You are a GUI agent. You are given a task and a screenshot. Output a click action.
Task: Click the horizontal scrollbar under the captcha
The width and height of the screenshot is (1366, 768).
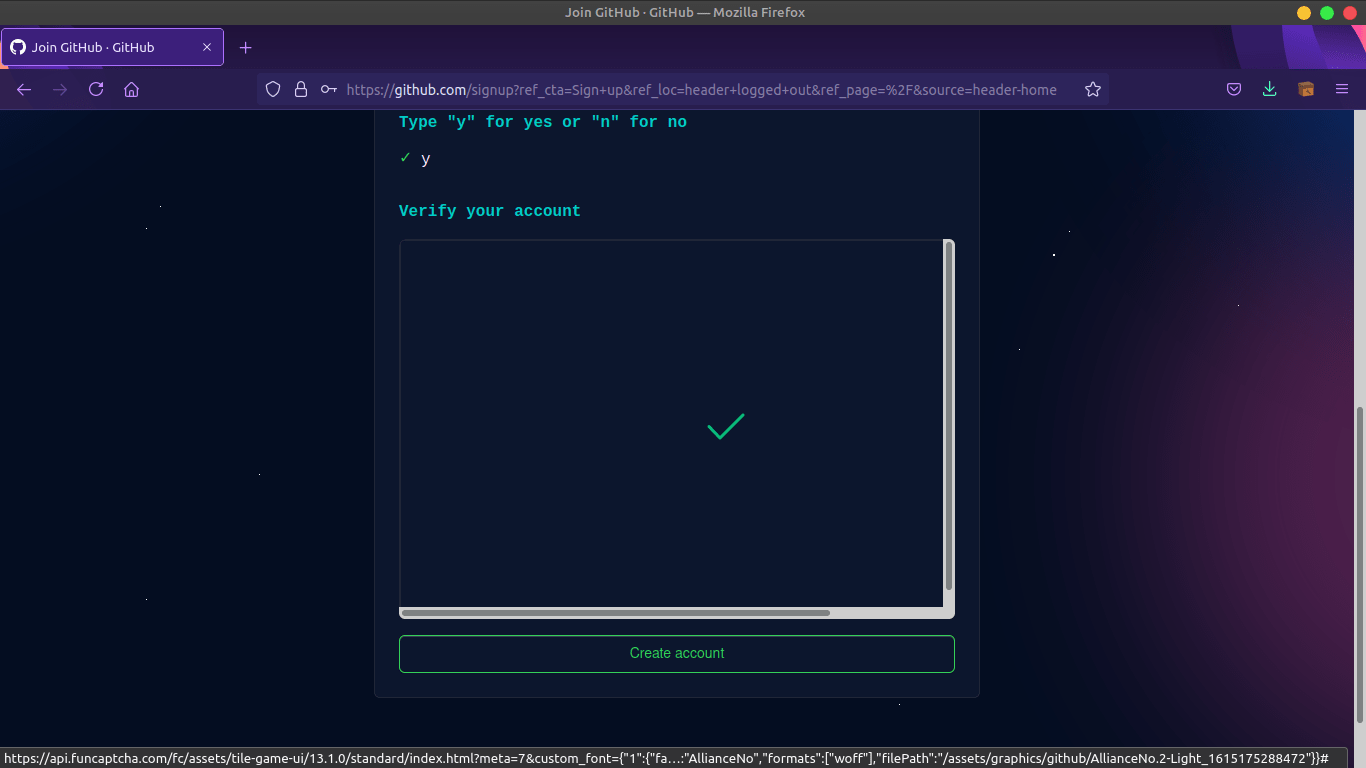(615, 612)
